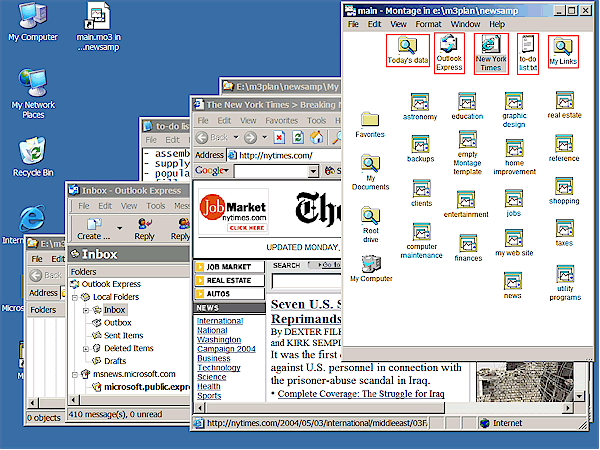Open the Help menu in Montage

497,24
